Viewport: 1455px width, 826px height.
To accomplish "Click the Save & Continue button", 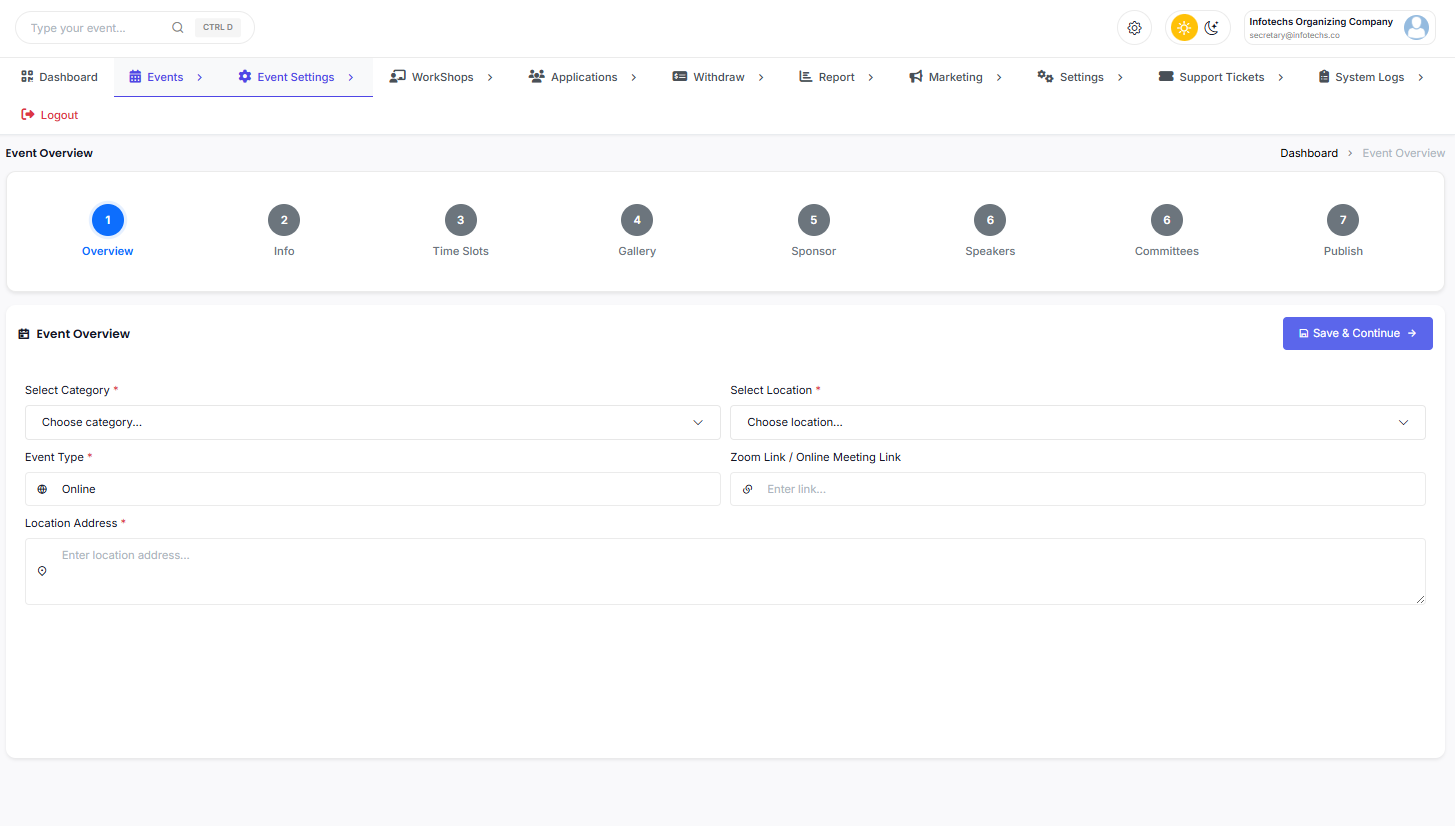I will point(1357,334).
